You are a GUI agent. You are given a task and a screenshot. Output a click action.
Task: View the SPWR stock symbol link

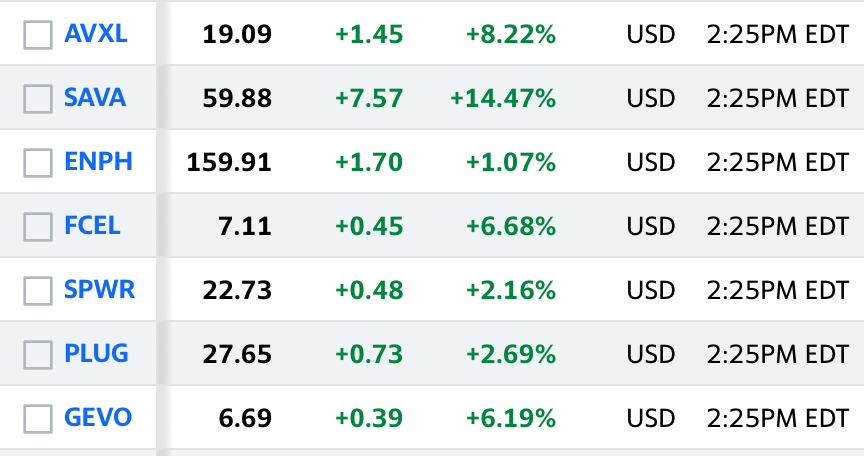[x=99, y=289]
